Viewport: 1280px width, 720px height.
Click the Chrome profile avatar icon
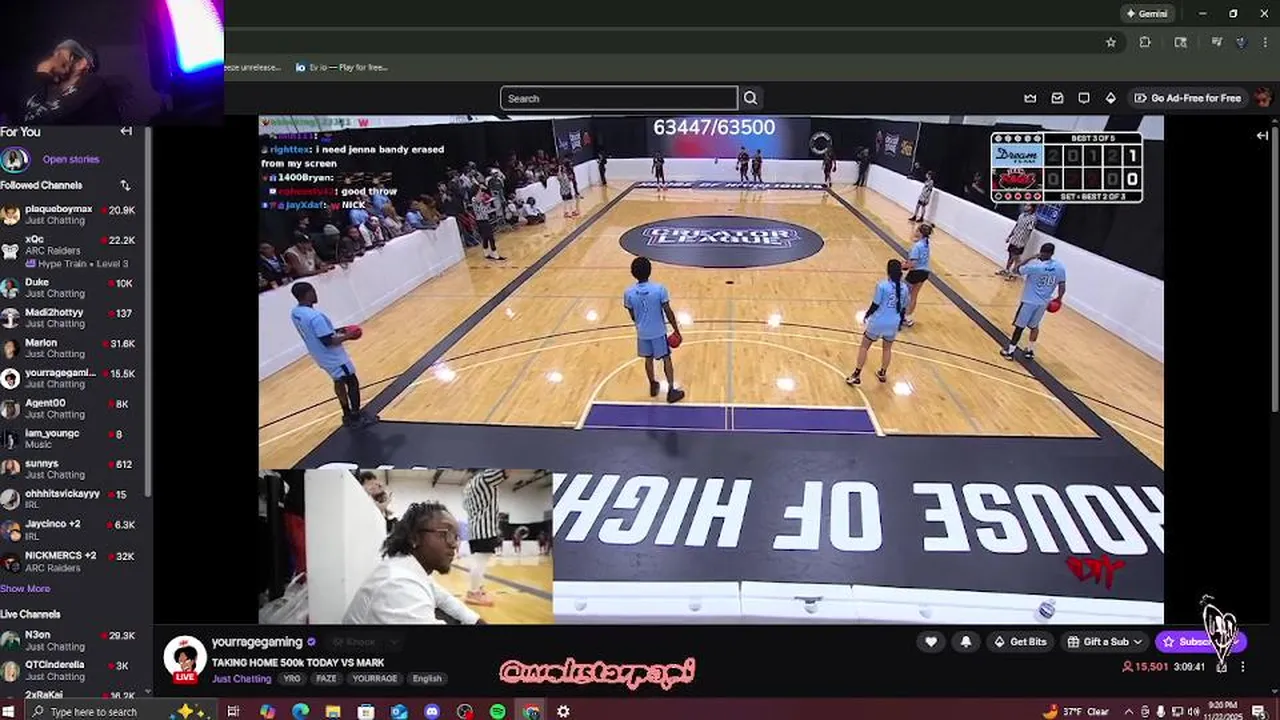(x=1241, y=42)
